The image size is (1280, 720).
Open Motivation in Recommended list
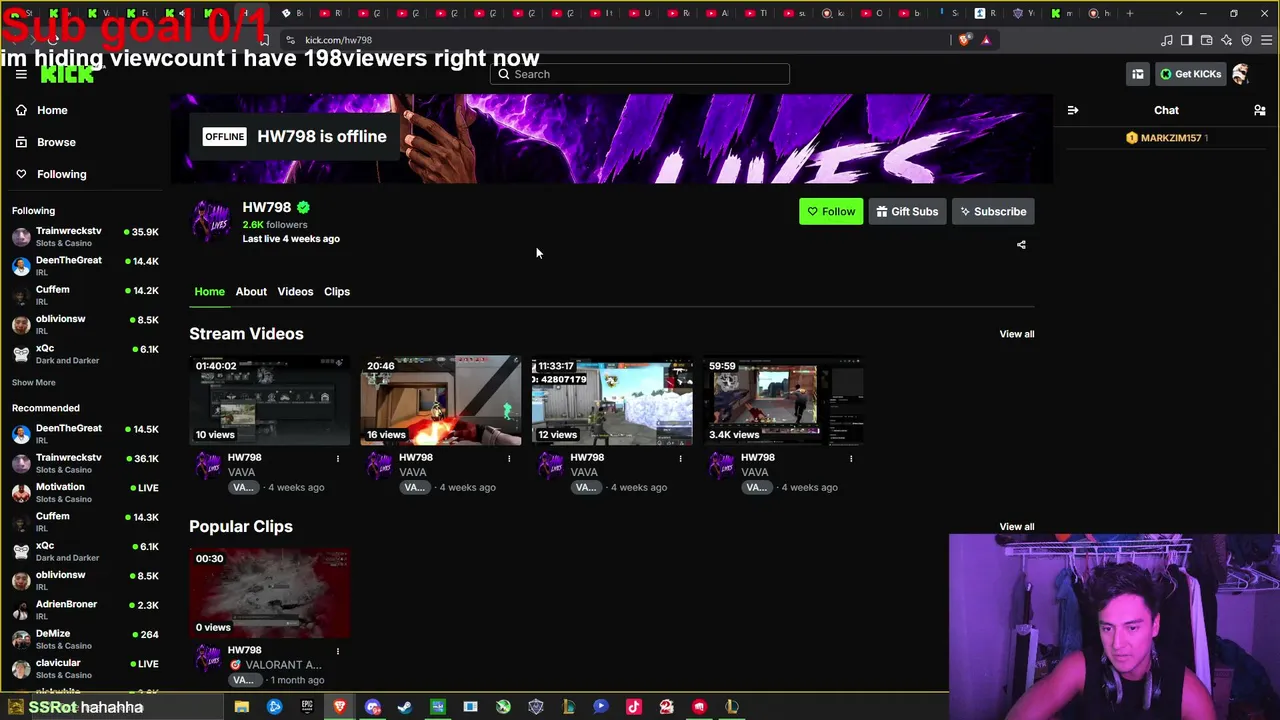pyautogui.click(x=85, y=492)
